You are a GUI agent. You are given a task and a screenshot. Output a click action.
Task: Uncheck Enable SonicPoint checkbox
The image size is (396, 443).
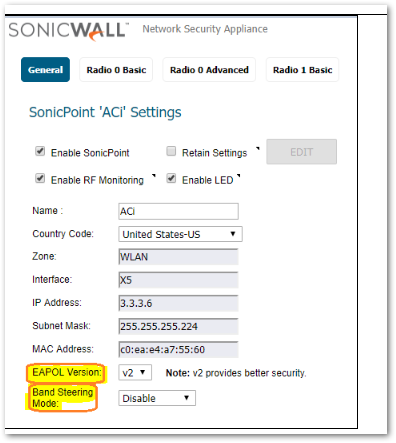[x=40, y=151]
